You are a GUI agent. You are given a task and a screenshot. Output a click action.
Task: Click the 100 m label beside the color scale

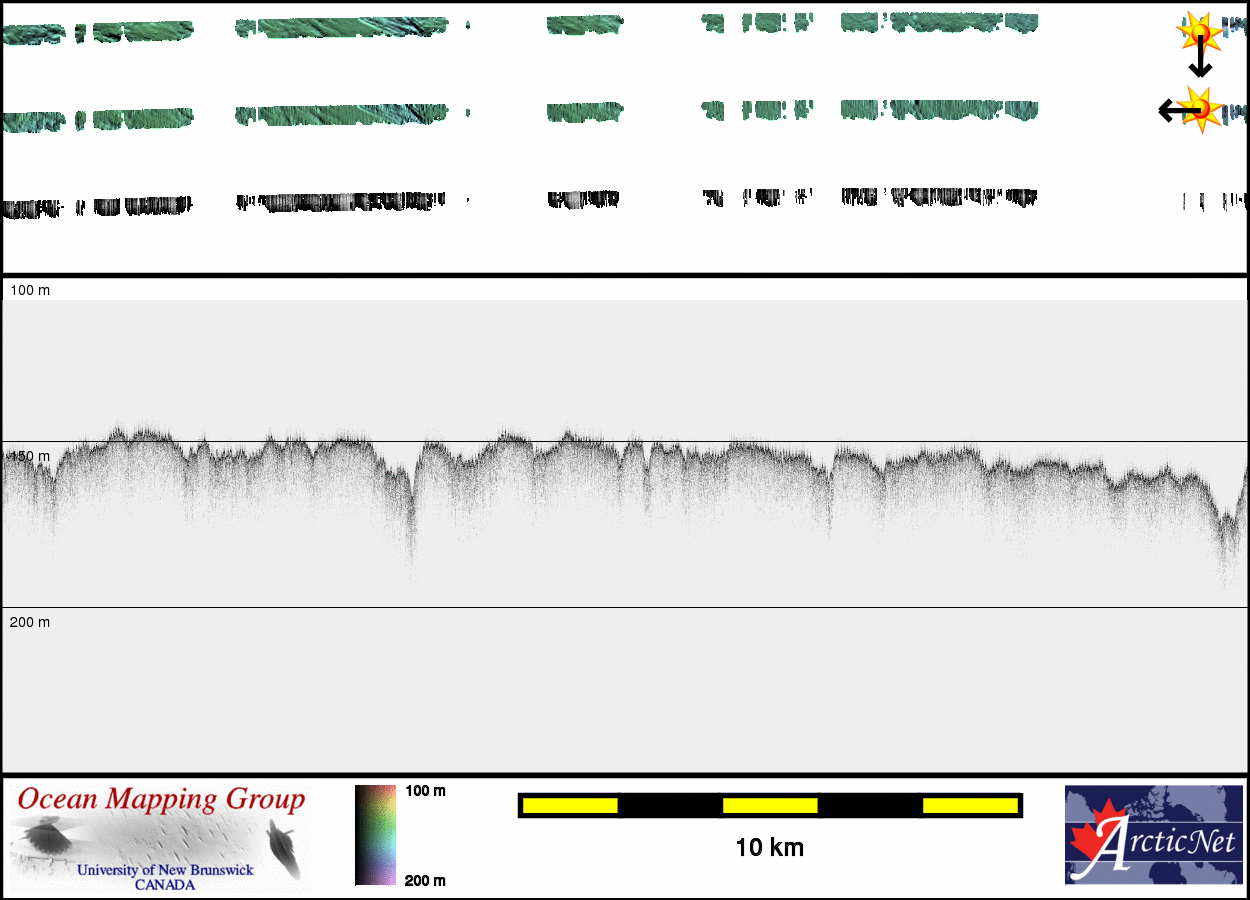(x=425, y=791)
